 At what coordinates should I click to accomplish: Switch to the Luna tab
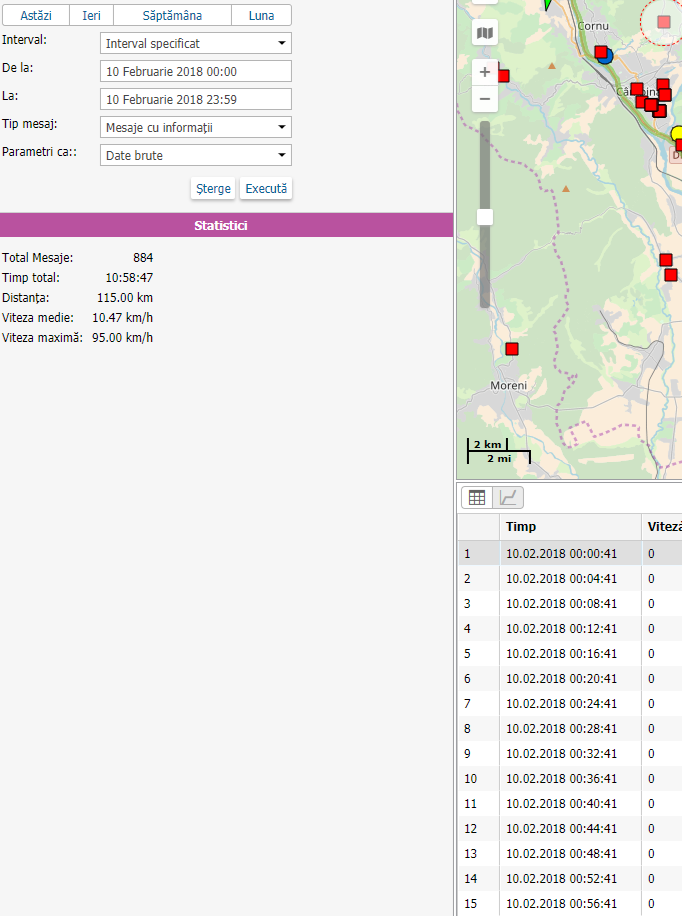[261, 16]
